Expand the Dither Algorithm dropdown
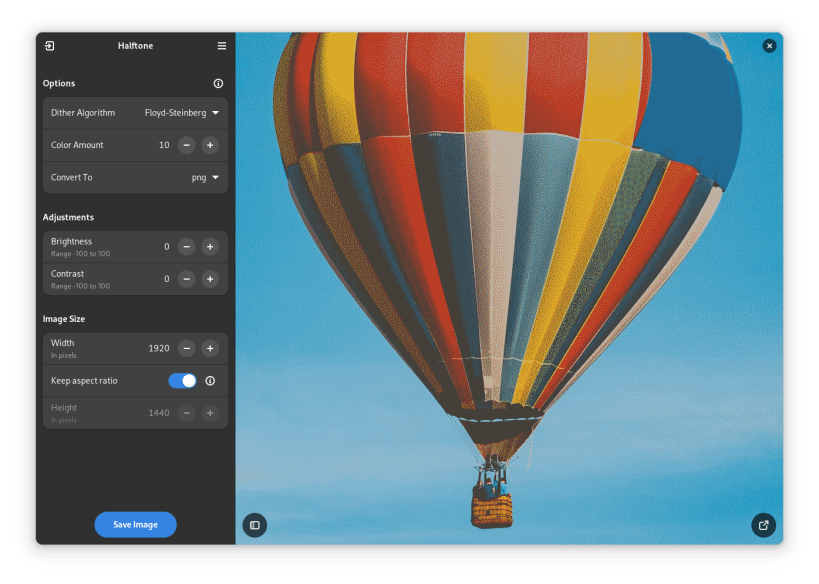The height and width of the screenshot is (584, 819). (x=182, y=113)
